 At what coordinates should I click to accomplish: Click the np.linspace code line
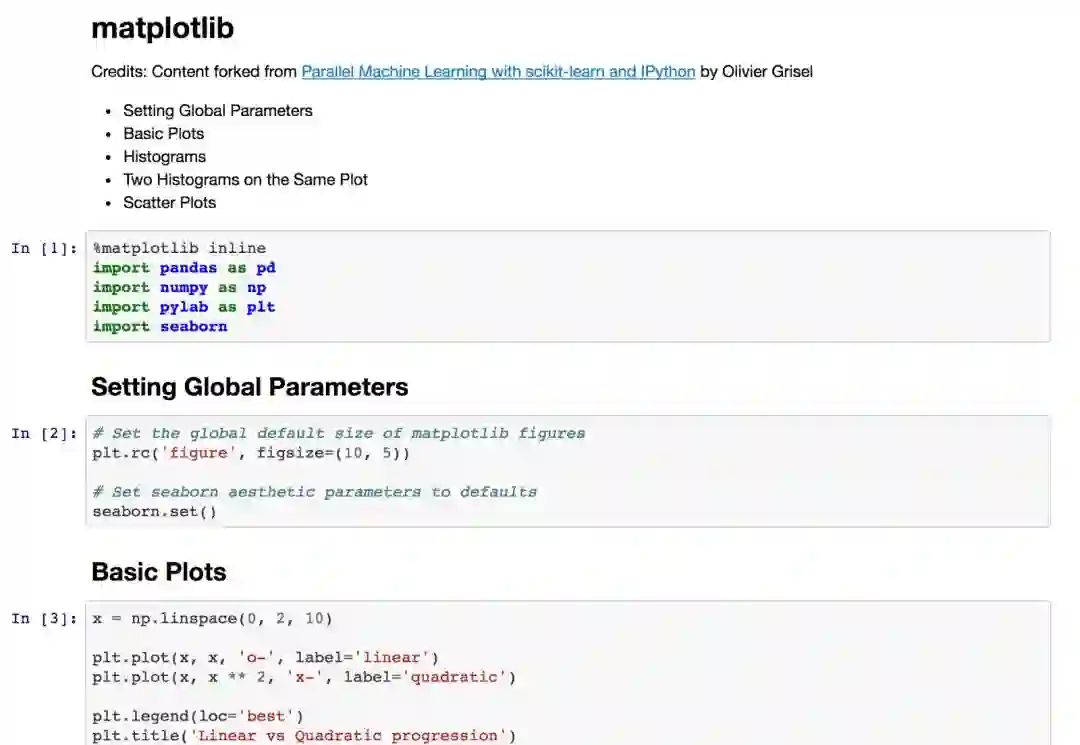212,618
